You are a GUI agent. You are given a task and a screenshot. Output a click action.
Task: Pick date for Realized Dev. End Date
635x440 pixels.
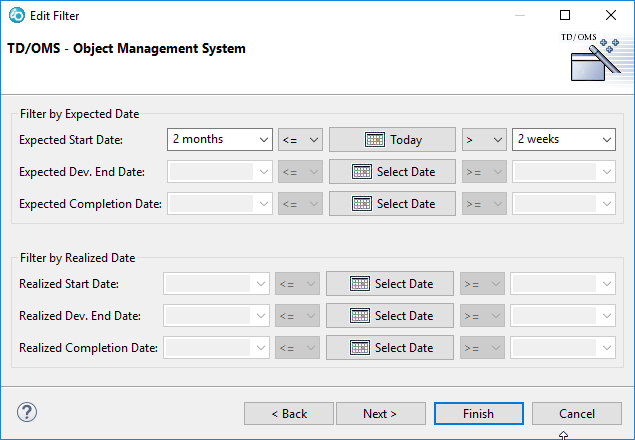[x=391, y=316]
